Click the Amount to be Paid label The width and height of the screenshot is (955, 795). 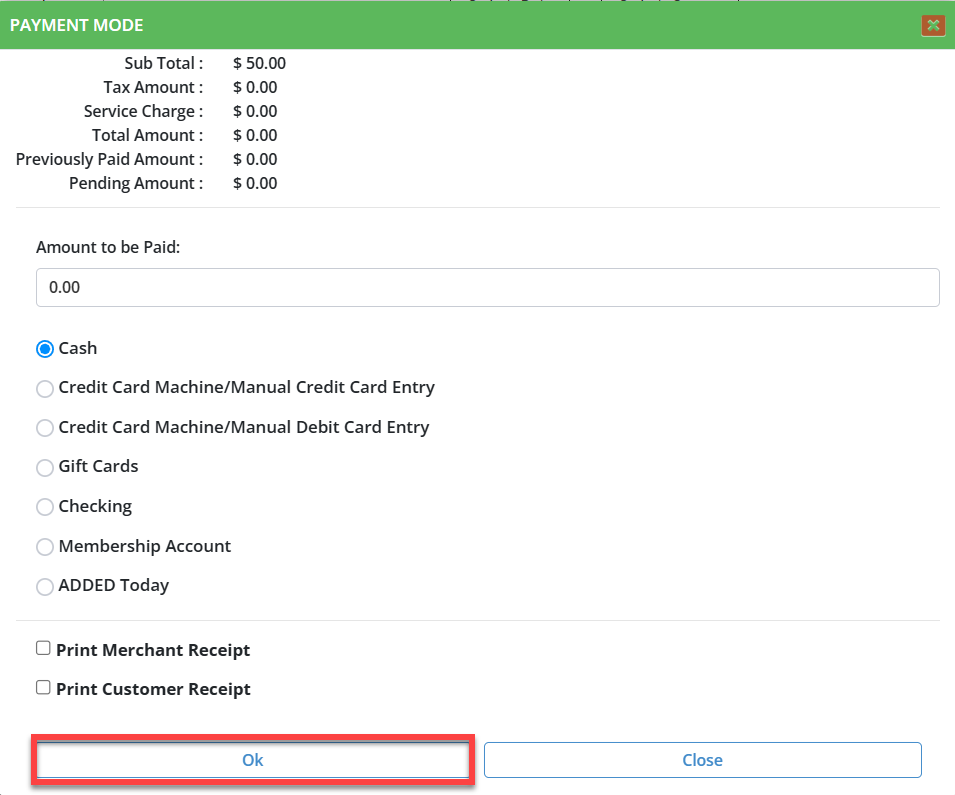[108, 246]
